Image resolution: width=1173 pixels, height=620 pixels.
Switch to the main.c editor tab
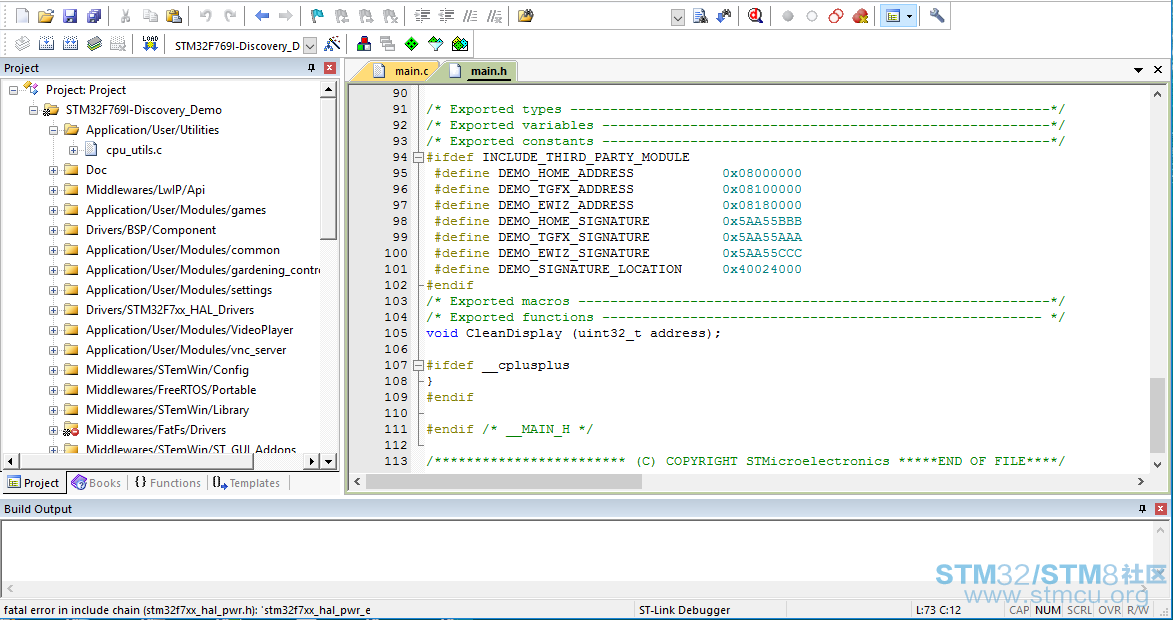coord(402,71)
